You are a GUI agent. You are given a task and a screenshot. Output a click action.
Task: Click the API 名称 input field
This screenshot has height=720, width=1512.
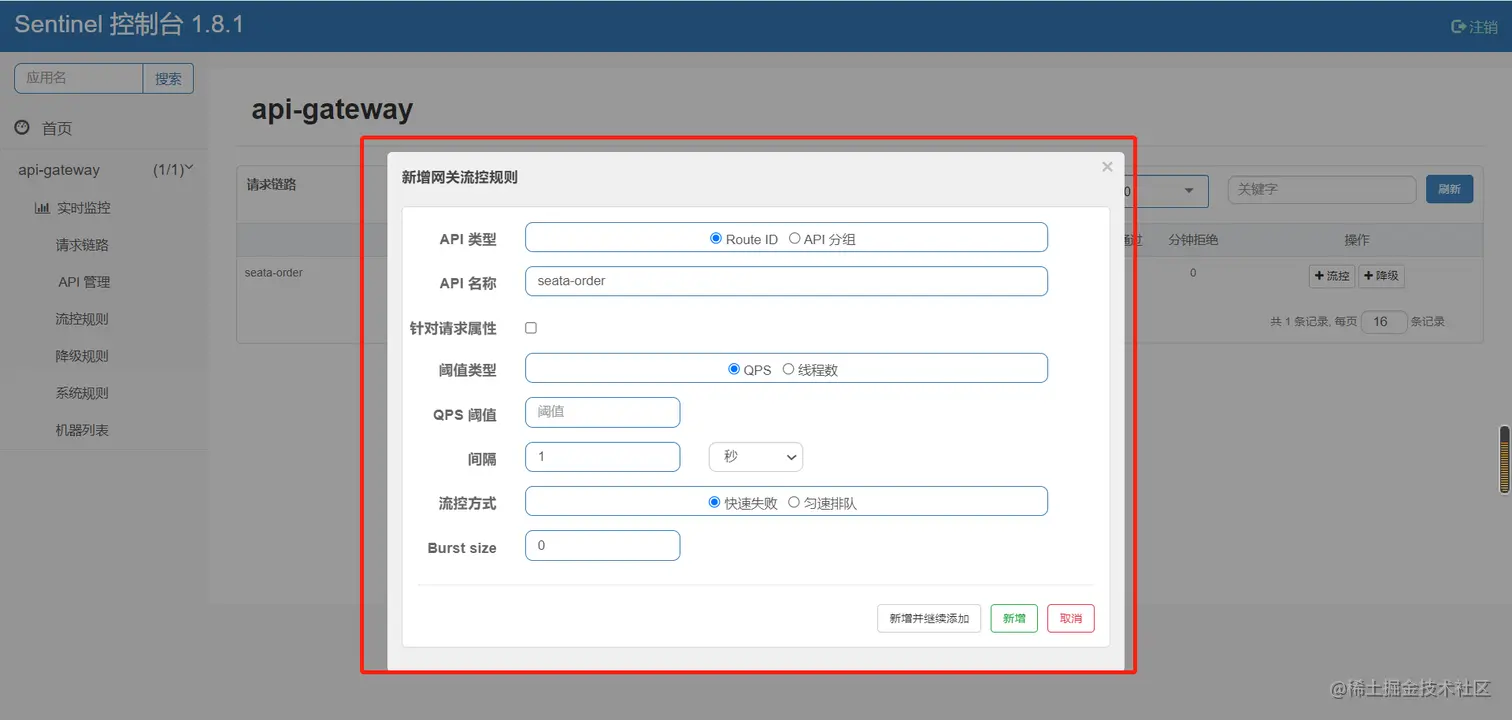[x=786, y=281]
